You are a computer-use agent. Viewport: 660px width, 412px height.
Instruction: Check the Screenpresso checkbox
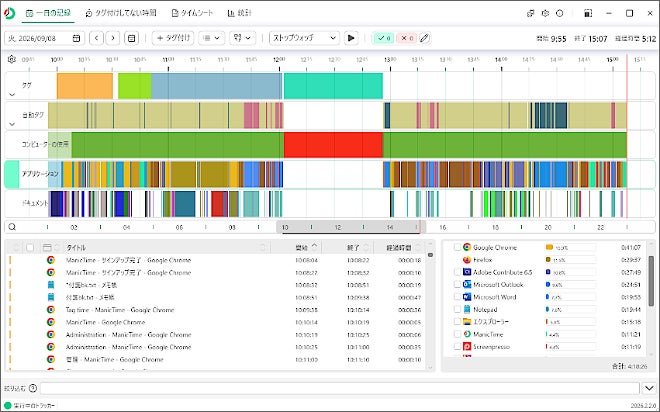457,346
